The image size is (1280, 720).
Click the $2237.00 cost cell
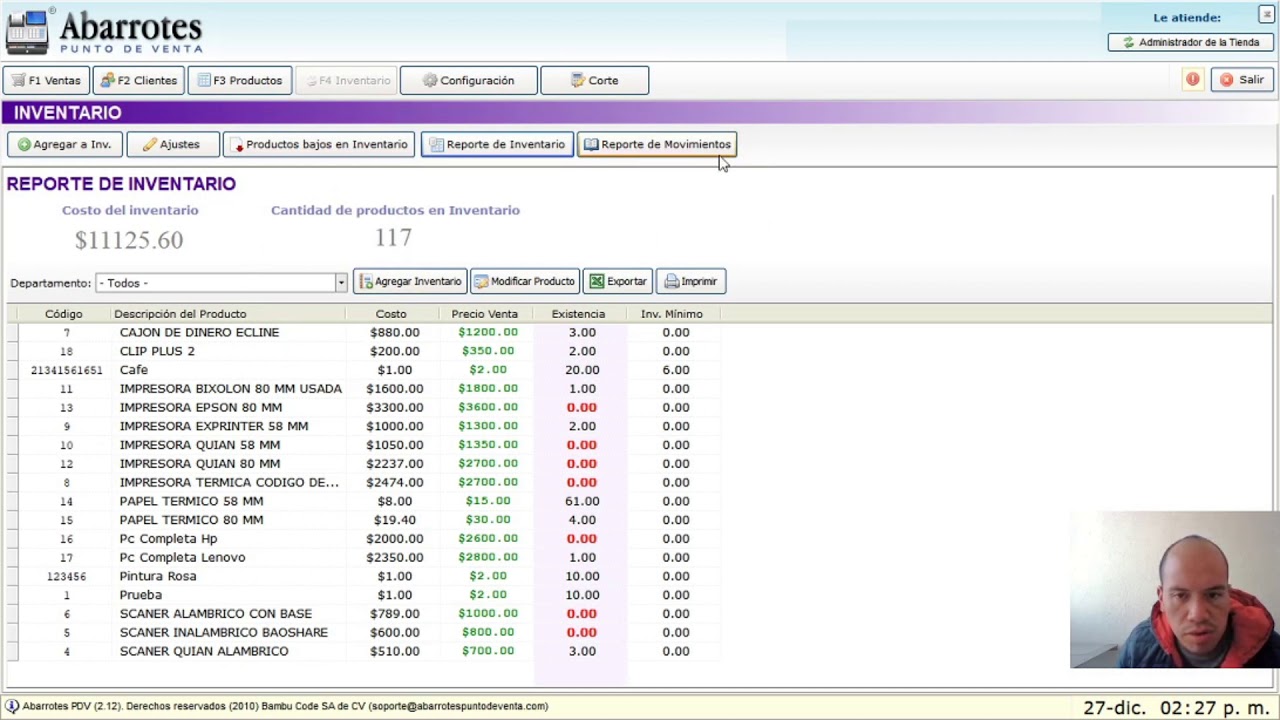pyautogui.click(x=394, y=463)
